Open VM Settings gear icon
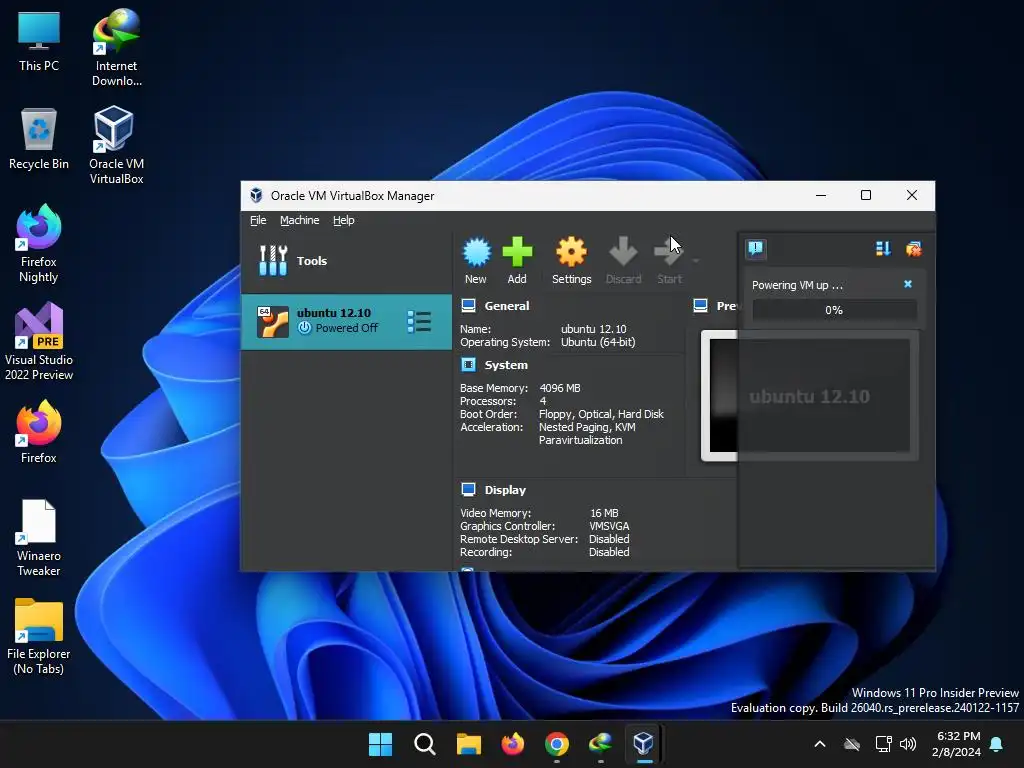 571,252
